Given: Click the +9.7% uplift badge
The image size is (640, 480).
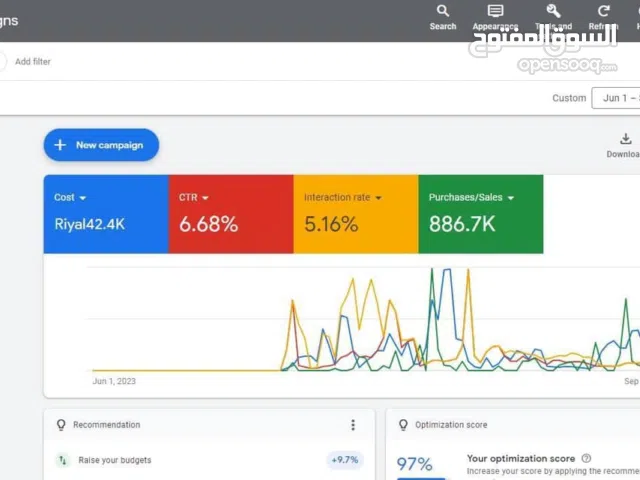Looking at the screenshot, I should pyautogui.click(x=345, y=460).
